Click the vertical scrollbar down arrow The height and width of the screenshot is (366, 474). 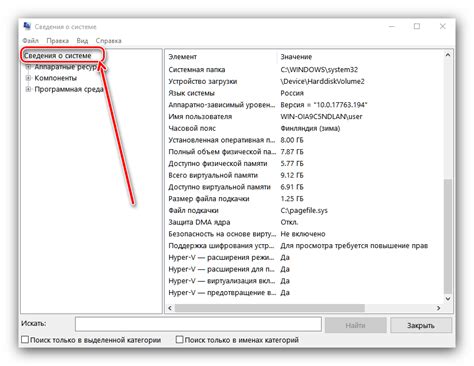click(x=448, y=299)
